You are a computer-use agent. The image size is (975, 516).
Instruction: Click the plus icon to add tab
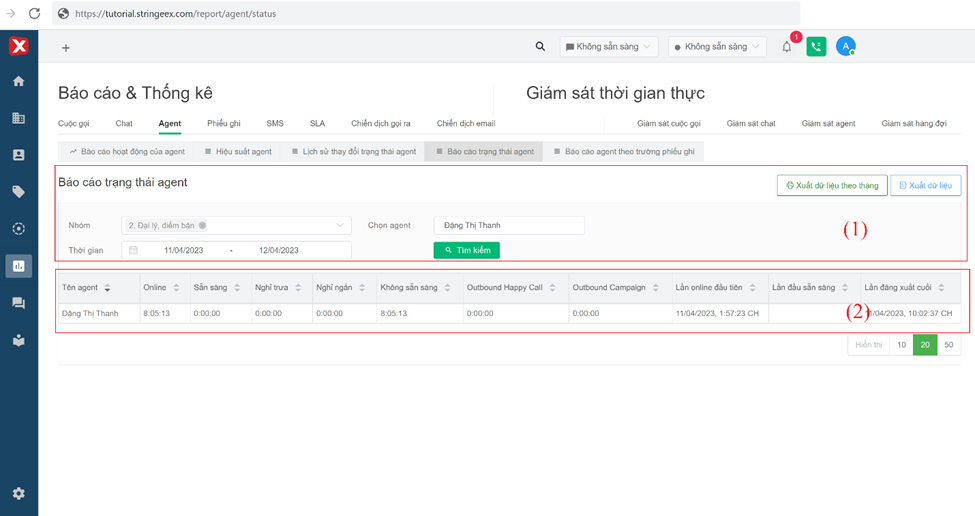click(66, 48)
